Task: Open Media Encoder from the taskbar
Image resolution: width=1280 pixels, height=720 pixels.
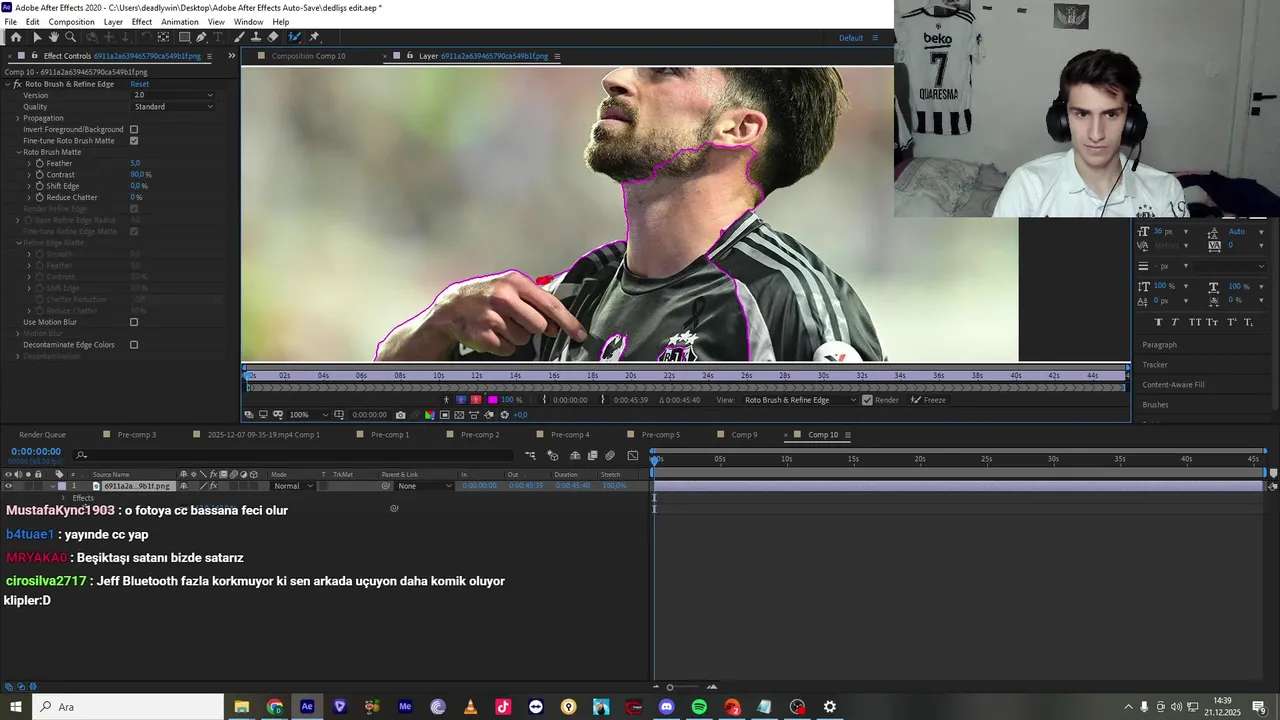Action: 405,707
